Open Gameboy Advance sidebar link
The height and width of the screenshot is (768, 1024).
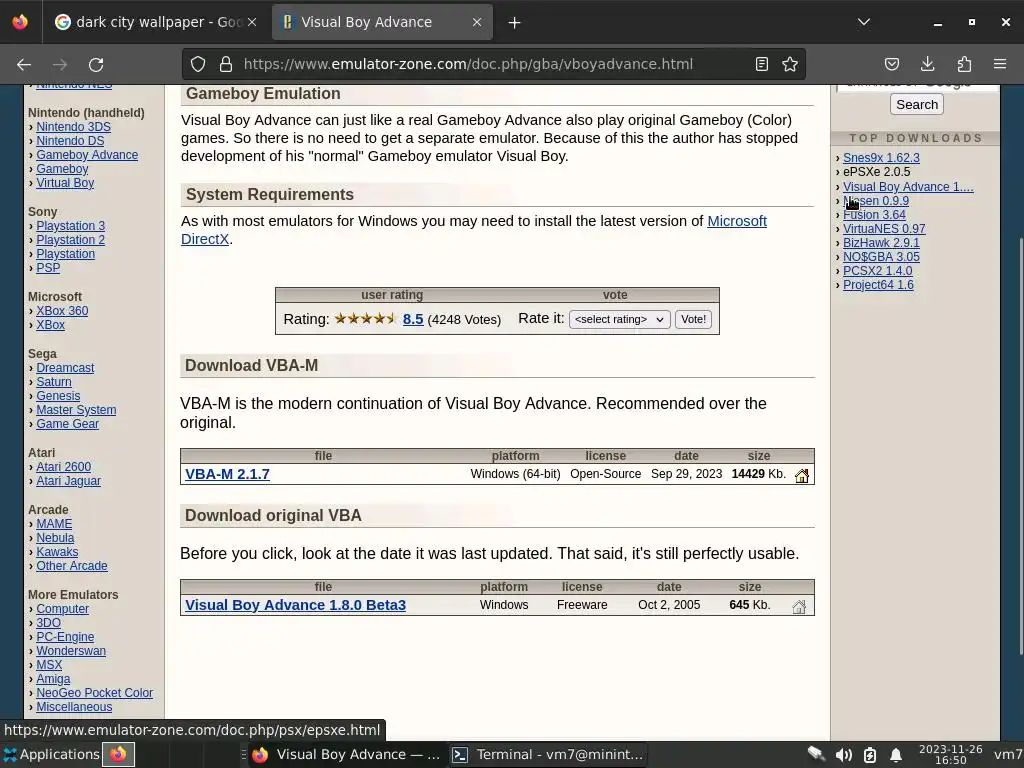(87, 155)
